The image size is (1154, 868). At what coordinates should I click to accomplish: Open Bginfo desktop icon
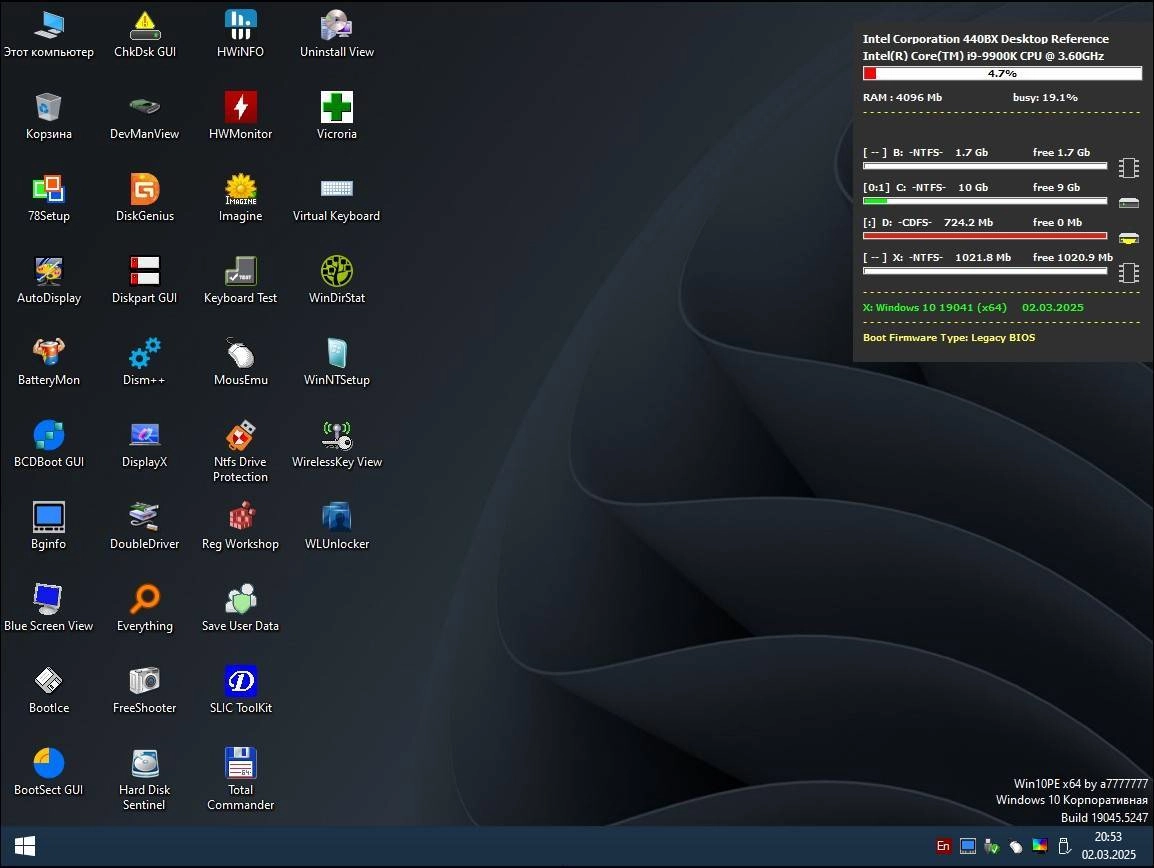point(49,526)
